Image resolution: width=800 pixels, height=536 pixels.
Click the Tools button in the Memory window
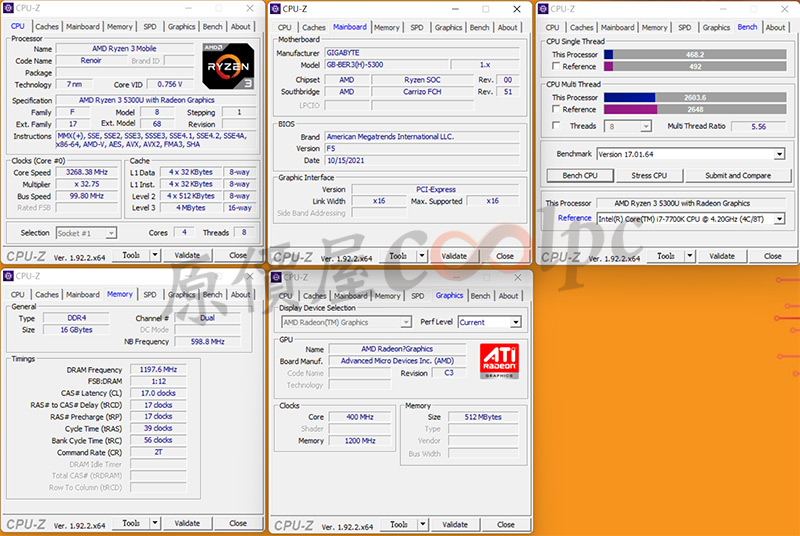(x=131, y=523)
